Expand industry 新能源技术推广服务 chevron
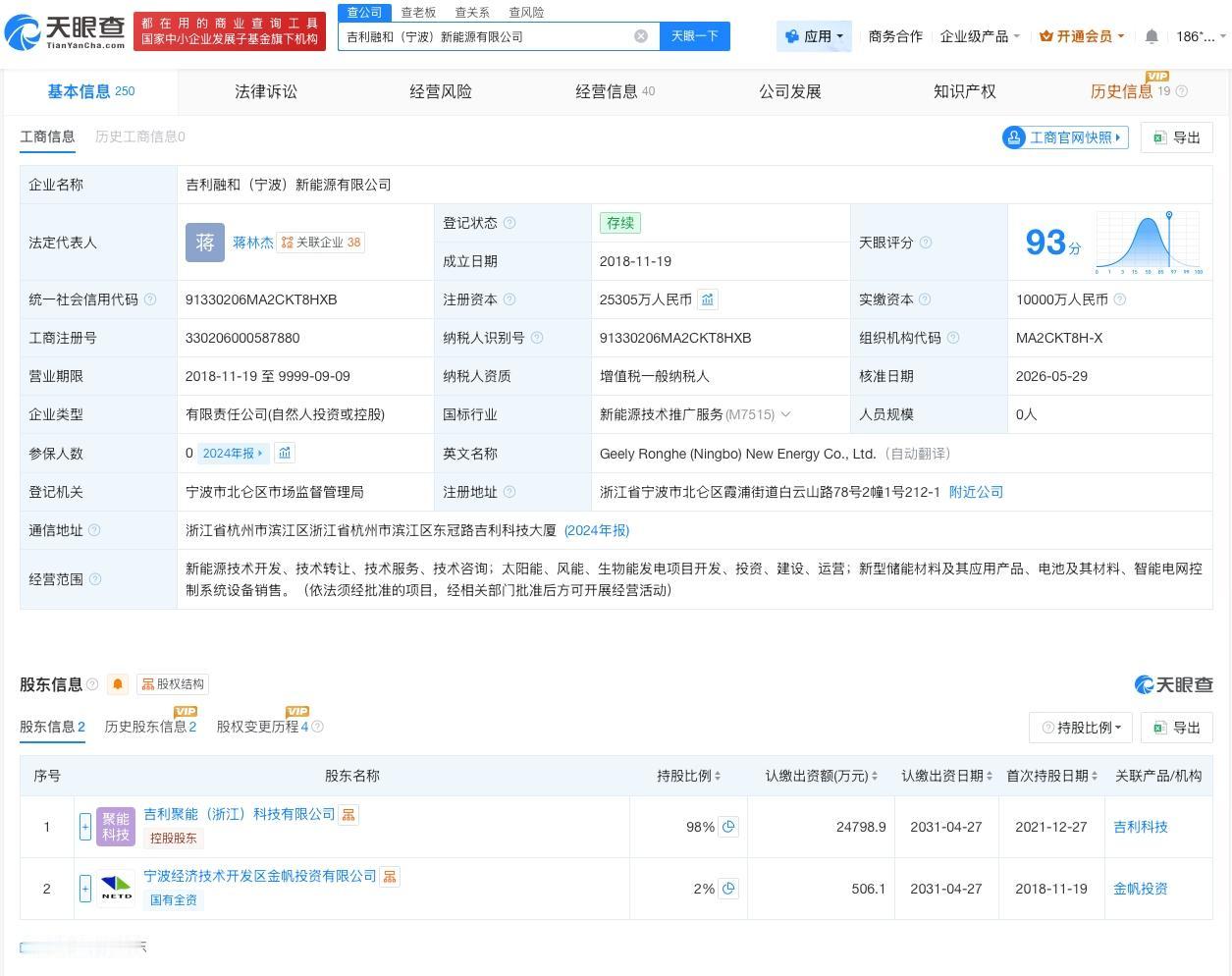Viewport: 1232px width, 976px height. point(785,414)
